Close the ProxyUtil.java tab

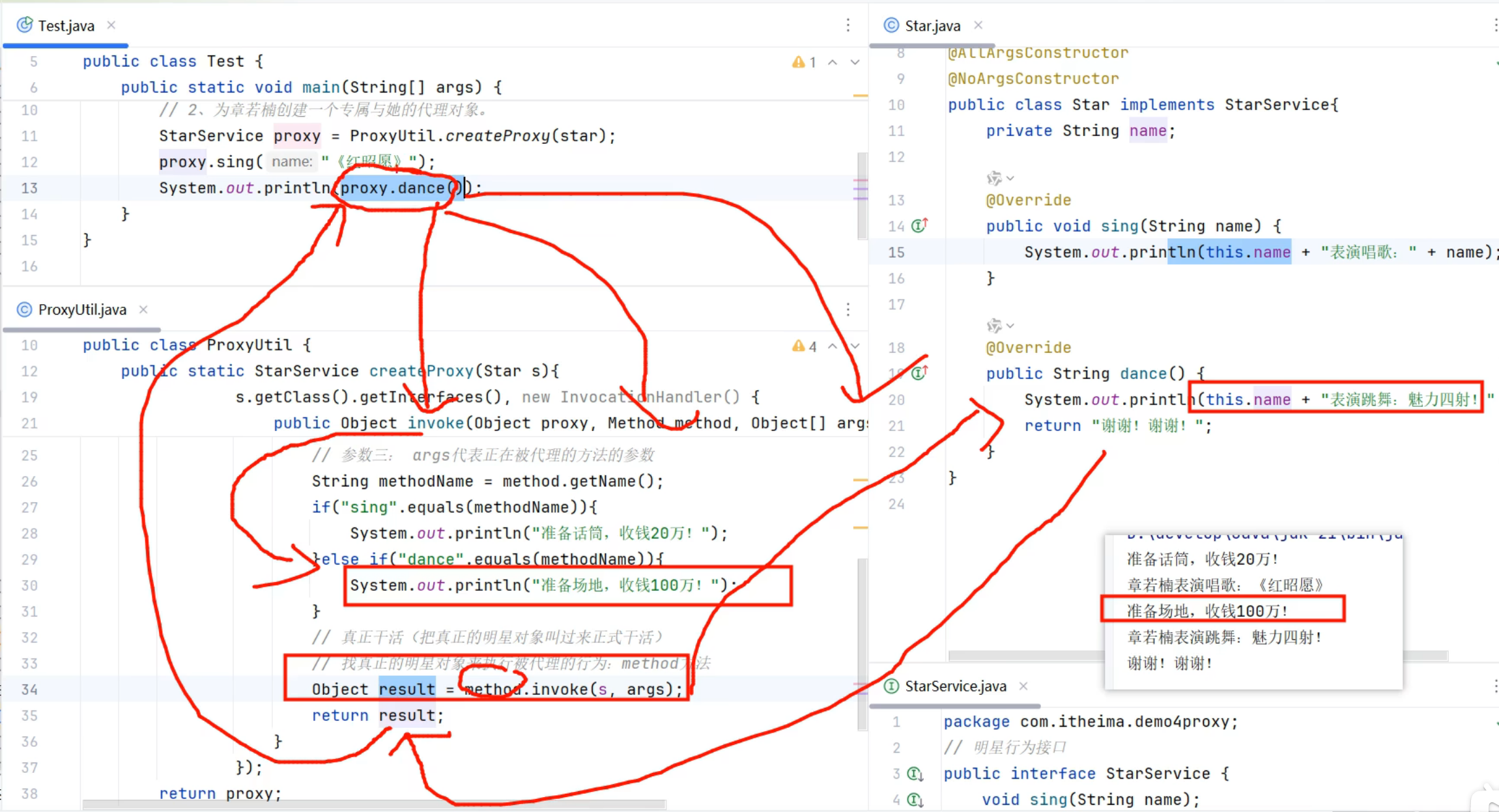pos(143,309)
